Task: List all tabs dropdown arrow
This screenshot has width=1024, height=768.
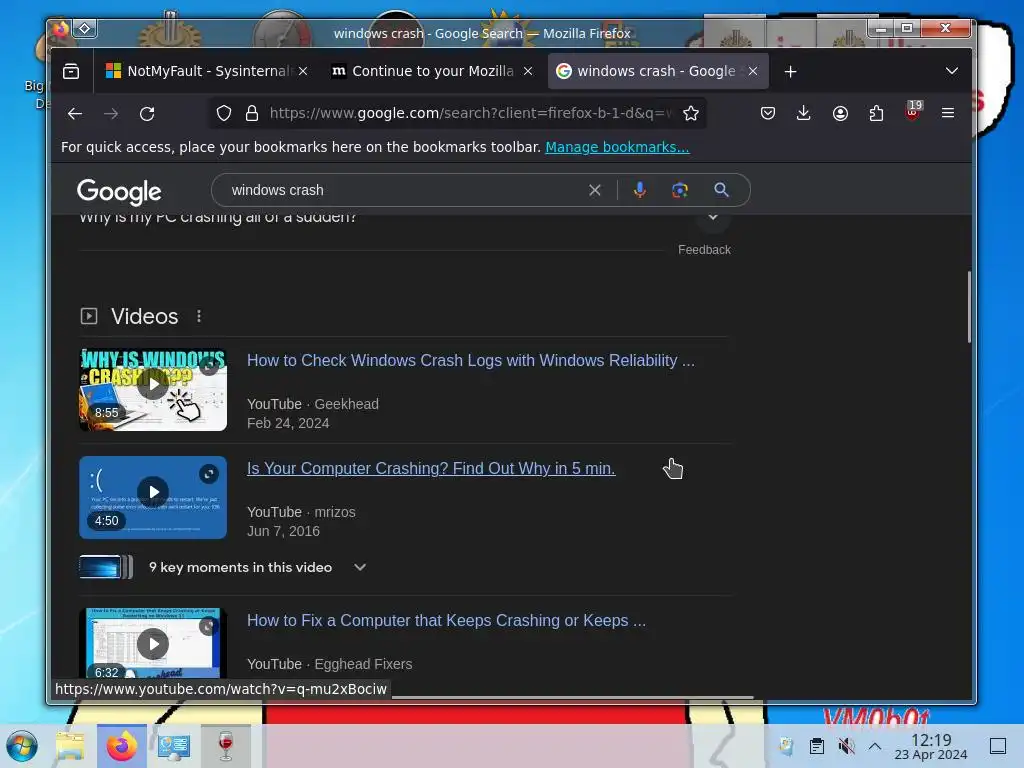Action: point(952,71)
